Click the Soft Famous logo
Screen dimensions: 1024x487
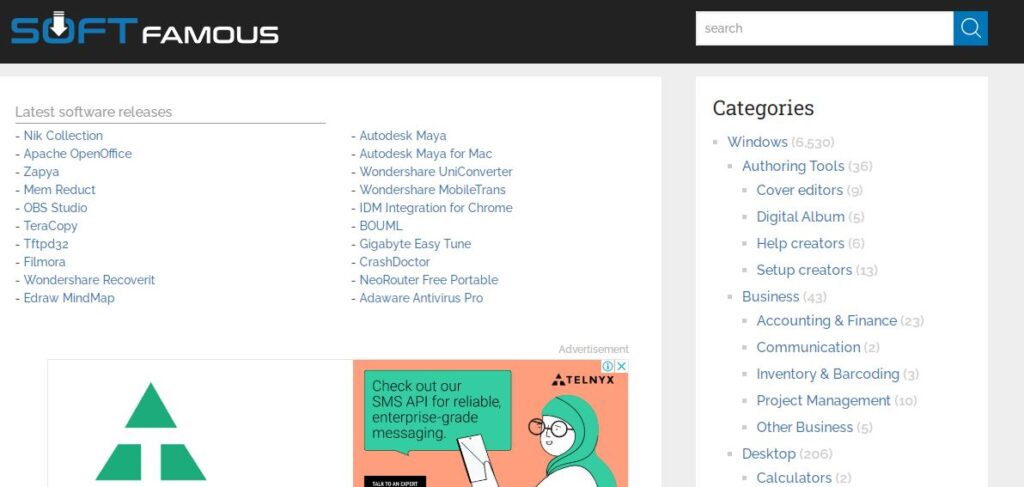[x=145, y=29]
